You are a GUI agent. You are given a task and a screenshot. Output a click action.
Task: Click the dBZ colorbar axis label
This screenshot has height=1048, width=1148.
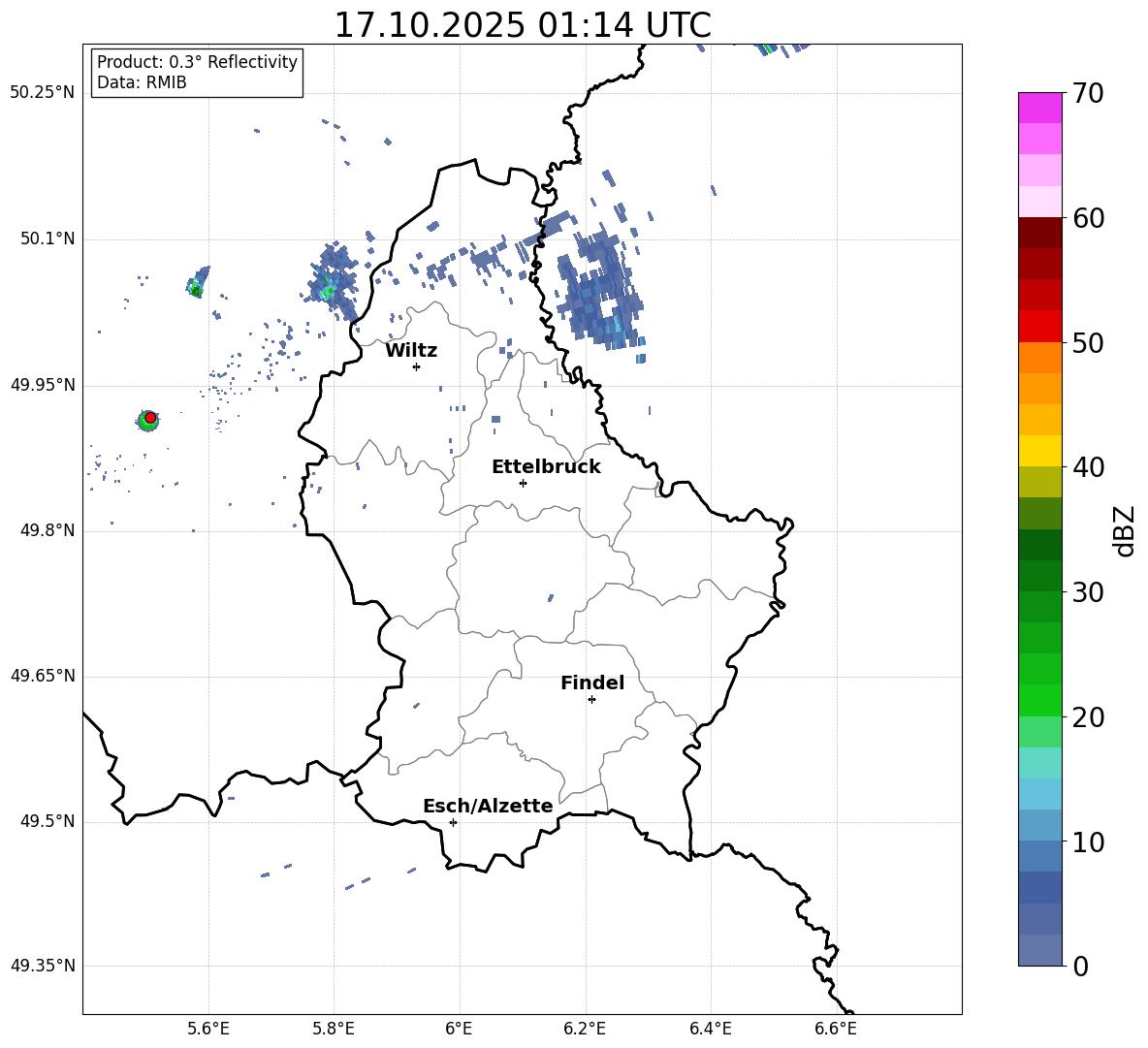click(1124, 530)
